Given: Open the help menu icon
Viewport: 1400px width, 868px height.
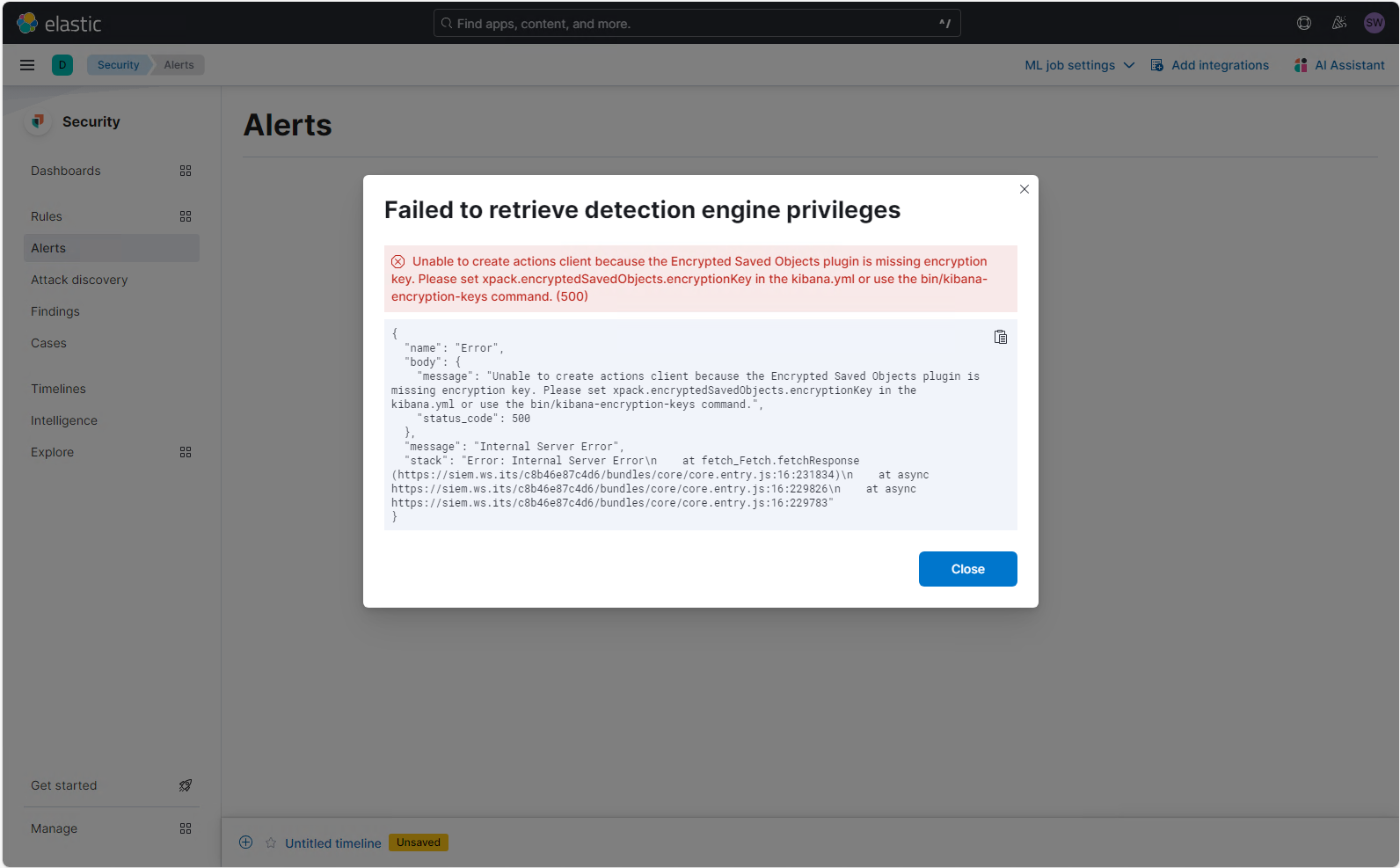Looking at the screenshot, I should tap(1304, 24).
